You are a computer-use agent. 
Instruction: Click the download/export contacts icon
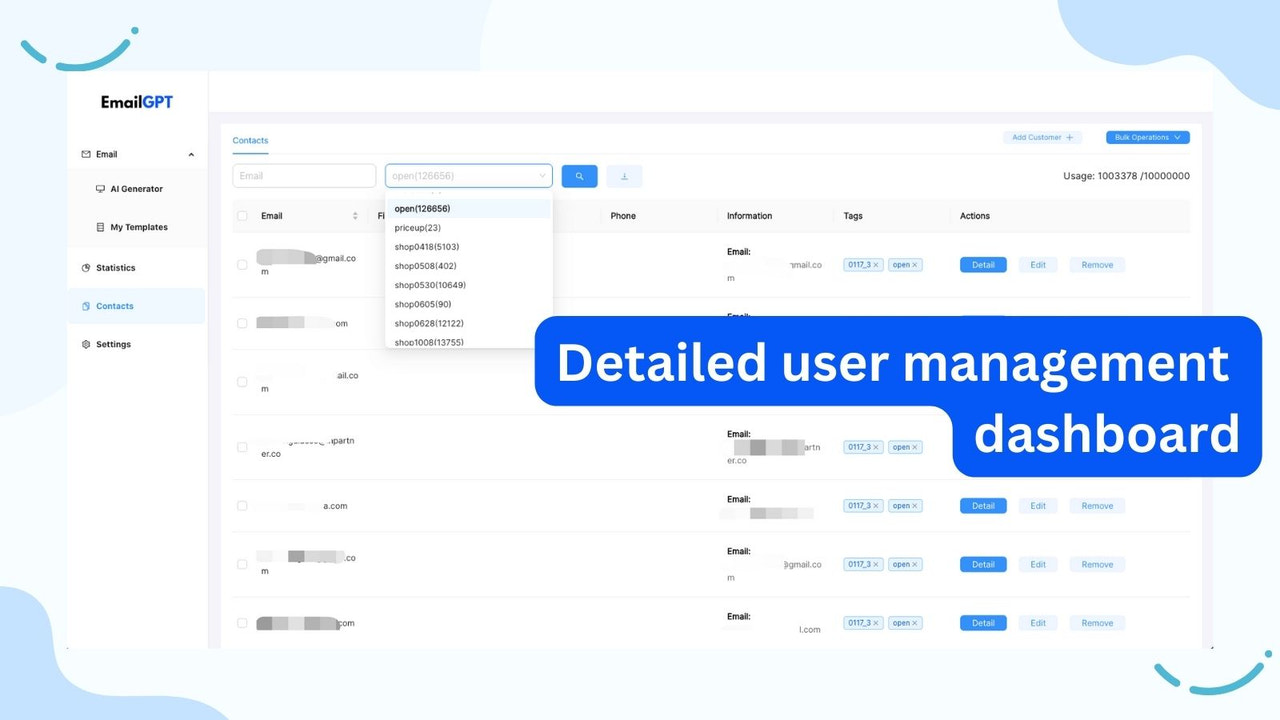click(x=624, y=175)
